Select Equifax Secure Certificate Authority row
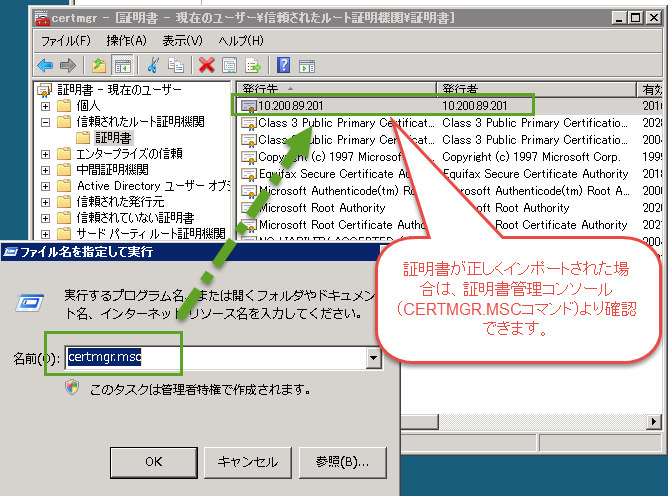Viewport: 668px width, 496px height. point(451,174)
